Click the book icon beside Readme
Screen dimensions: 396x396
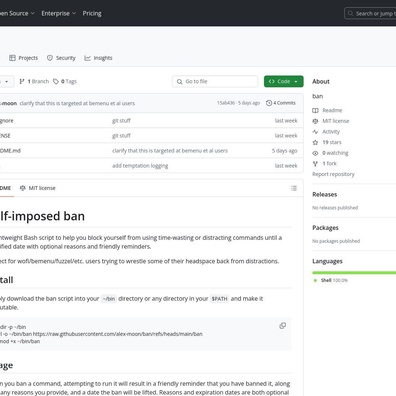(x=315, y=110)
